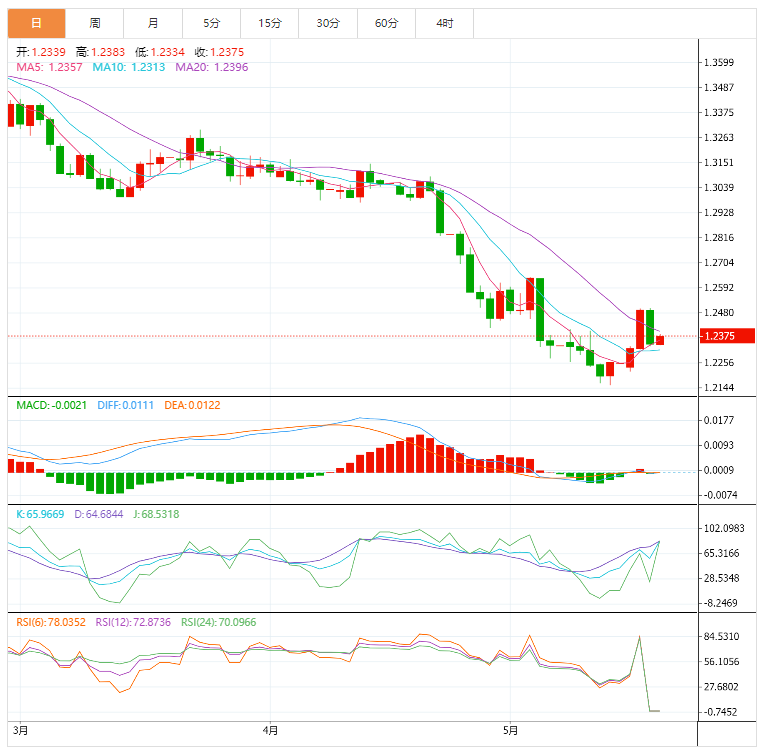The width and height of the screenshot is (767, 756).
Task: Switch to the monthly 月 tab
Action: (153, 23)
